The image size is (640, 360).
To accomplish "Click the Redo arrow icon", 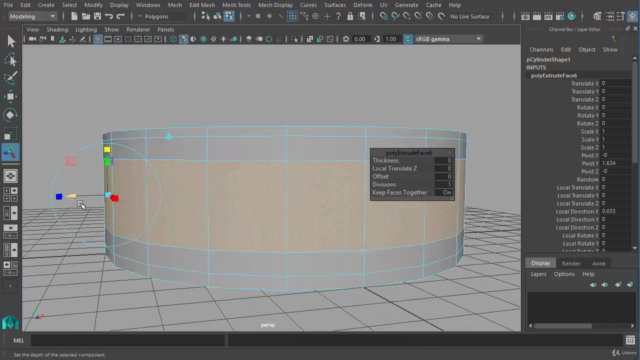I will click(120, 16).
